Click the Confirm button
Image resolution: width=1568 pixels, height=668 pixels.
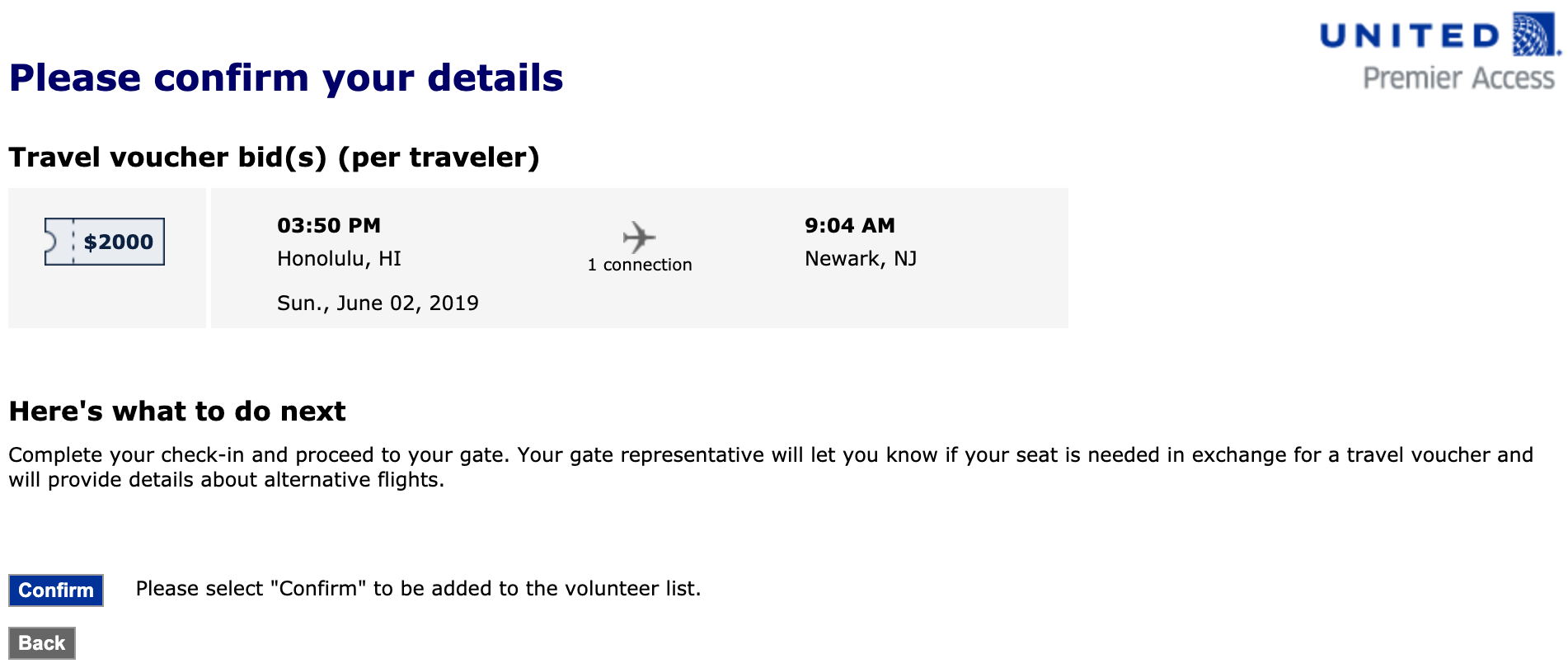pos(56,590)
